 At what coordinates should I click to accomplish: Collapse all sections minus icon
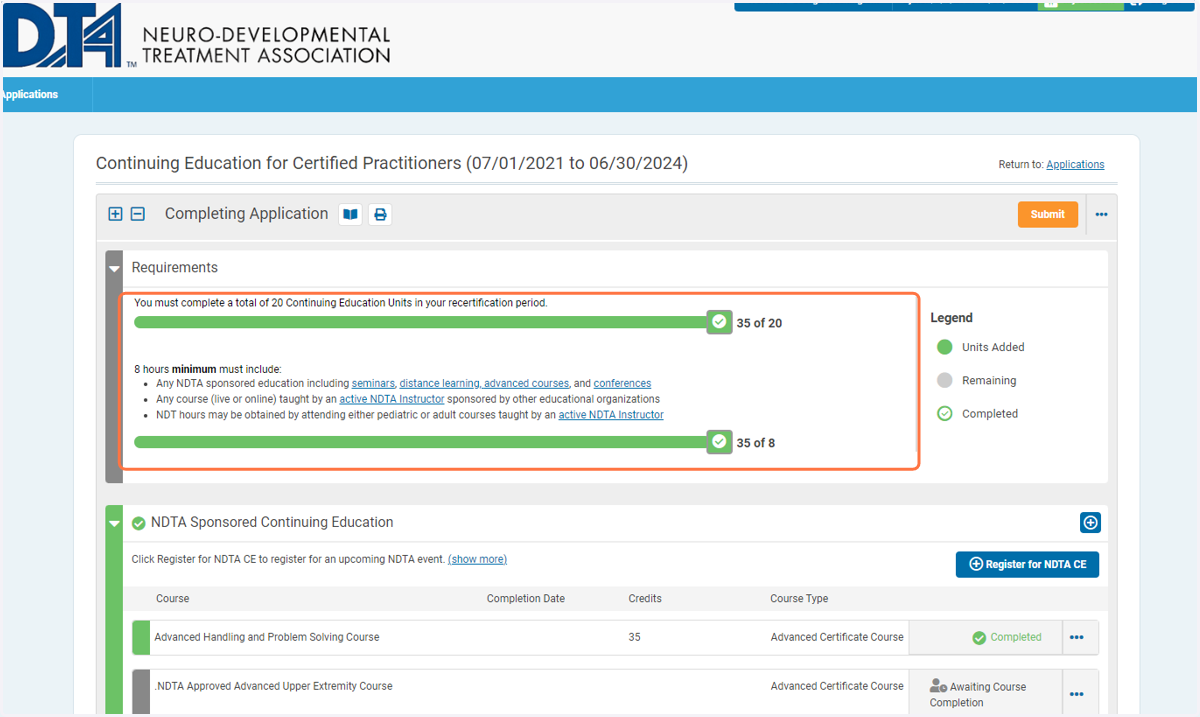pyautogui.click(x=138, y=214)
